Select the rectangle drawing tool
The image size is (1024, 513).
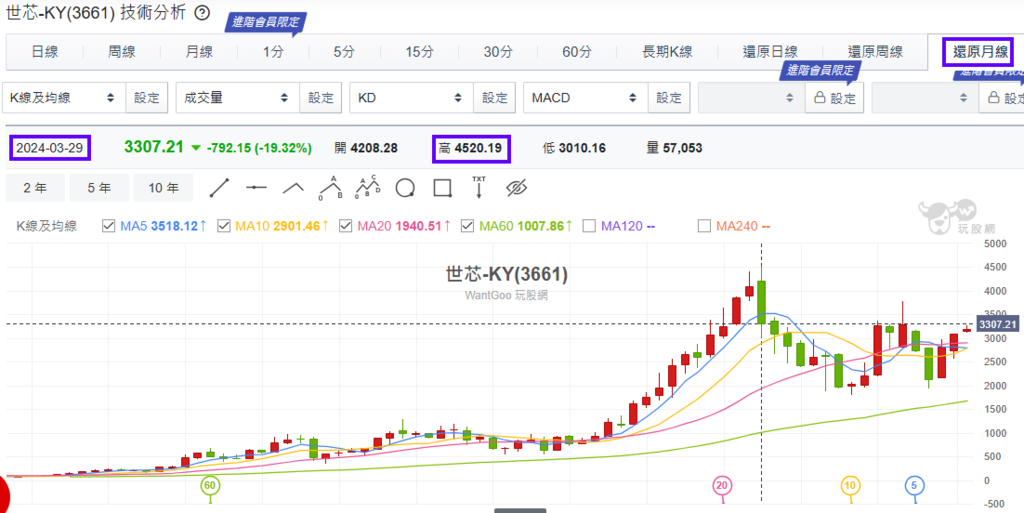pos(443,188)
